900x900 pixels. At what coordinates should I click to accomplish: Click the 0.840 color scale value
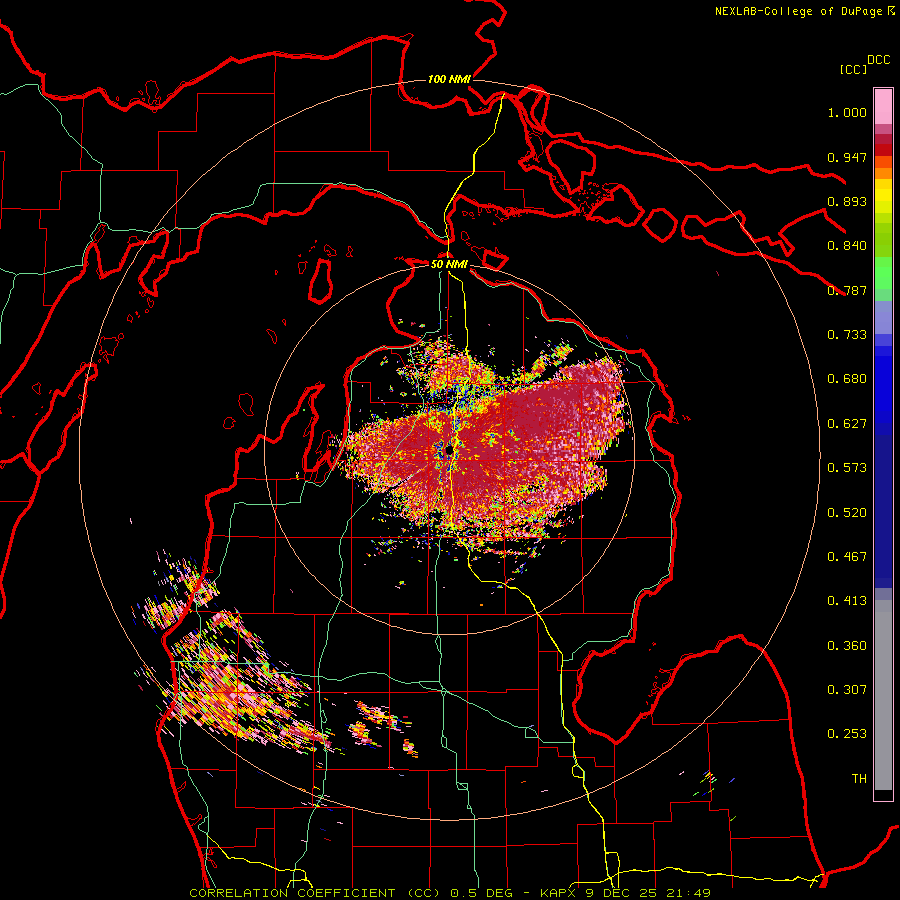tap(847, 246)
